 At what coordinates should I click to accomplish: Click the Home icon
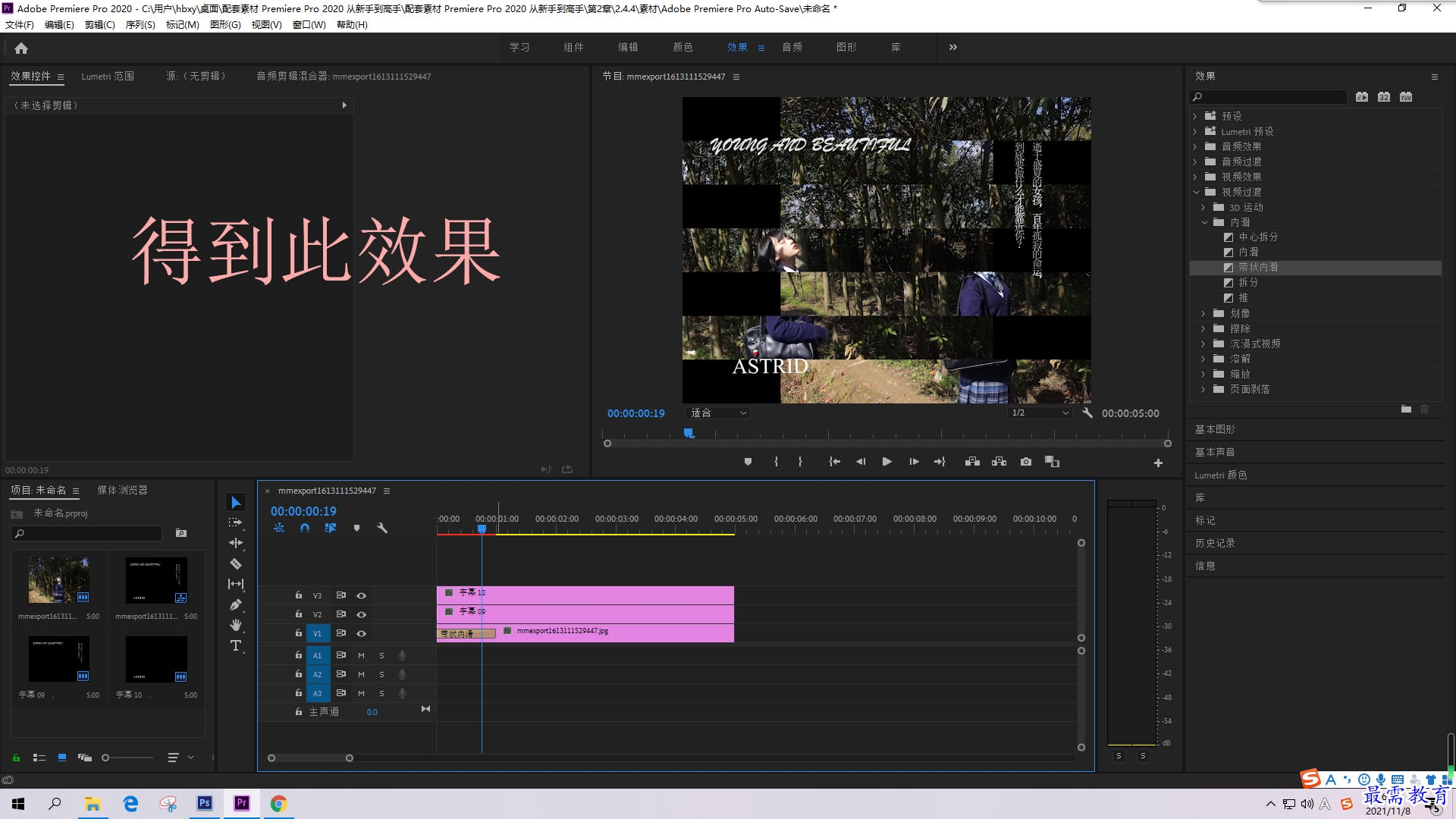click(x=21, y=48)
